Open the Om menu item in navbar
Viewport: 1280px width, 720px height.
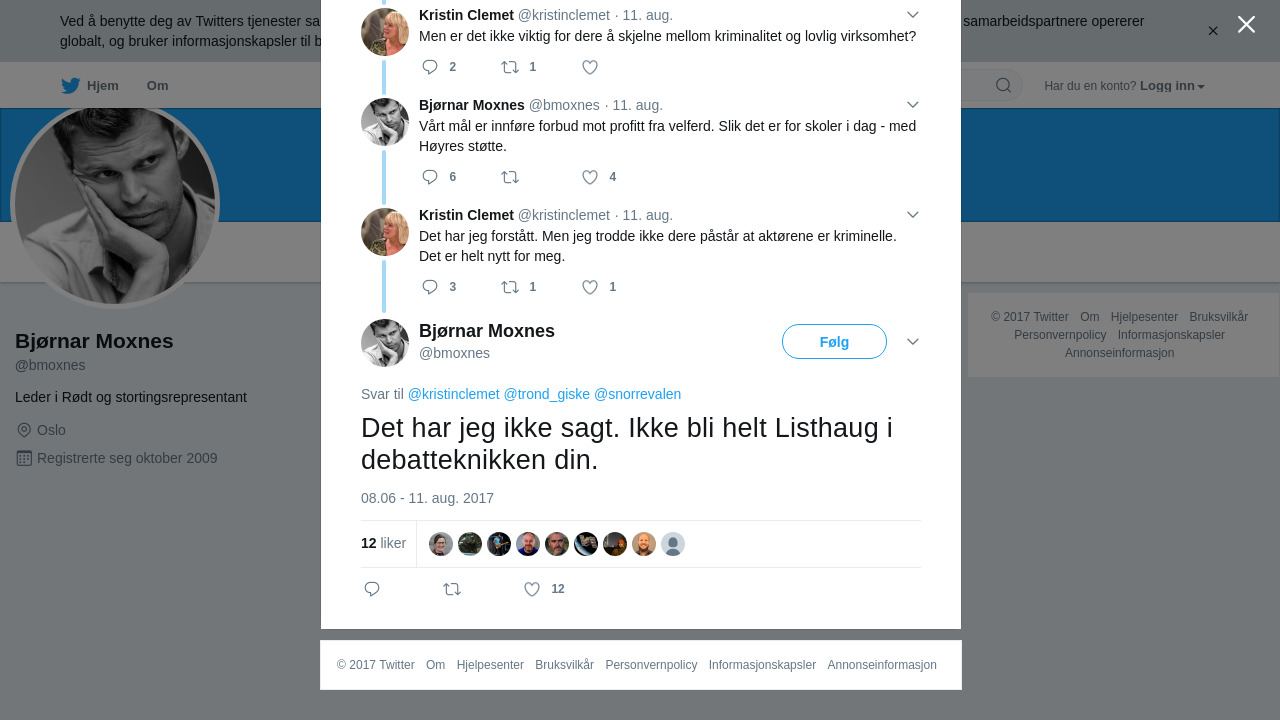(157, 86)
